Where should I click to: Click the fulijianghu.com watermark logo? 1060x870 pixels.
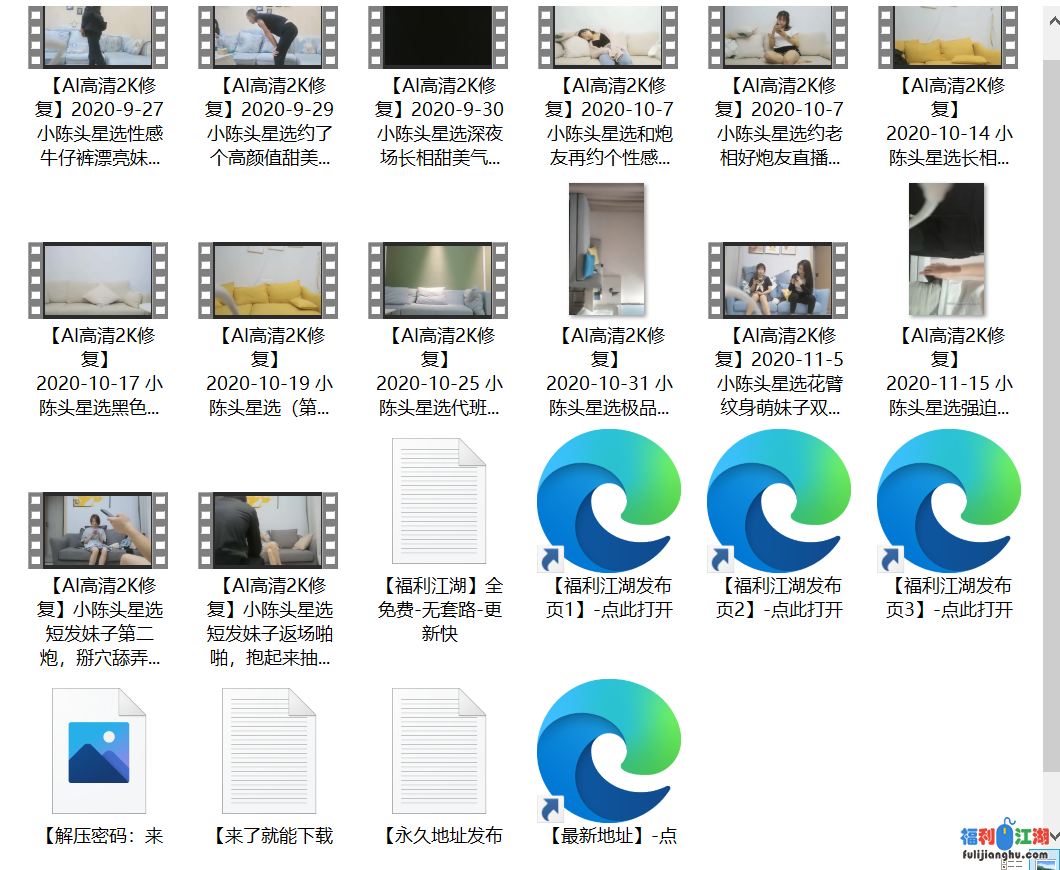[x=1004, y=844]
